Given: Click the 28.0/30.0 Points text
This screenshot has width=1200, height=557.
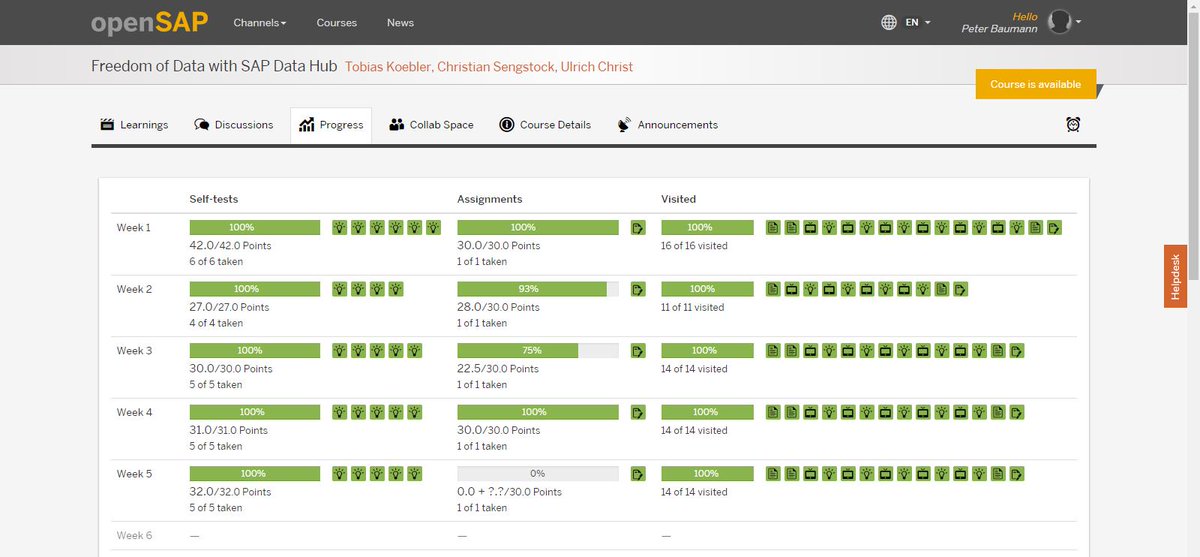Looking at the screenshot, I should (x=498, y=307).
